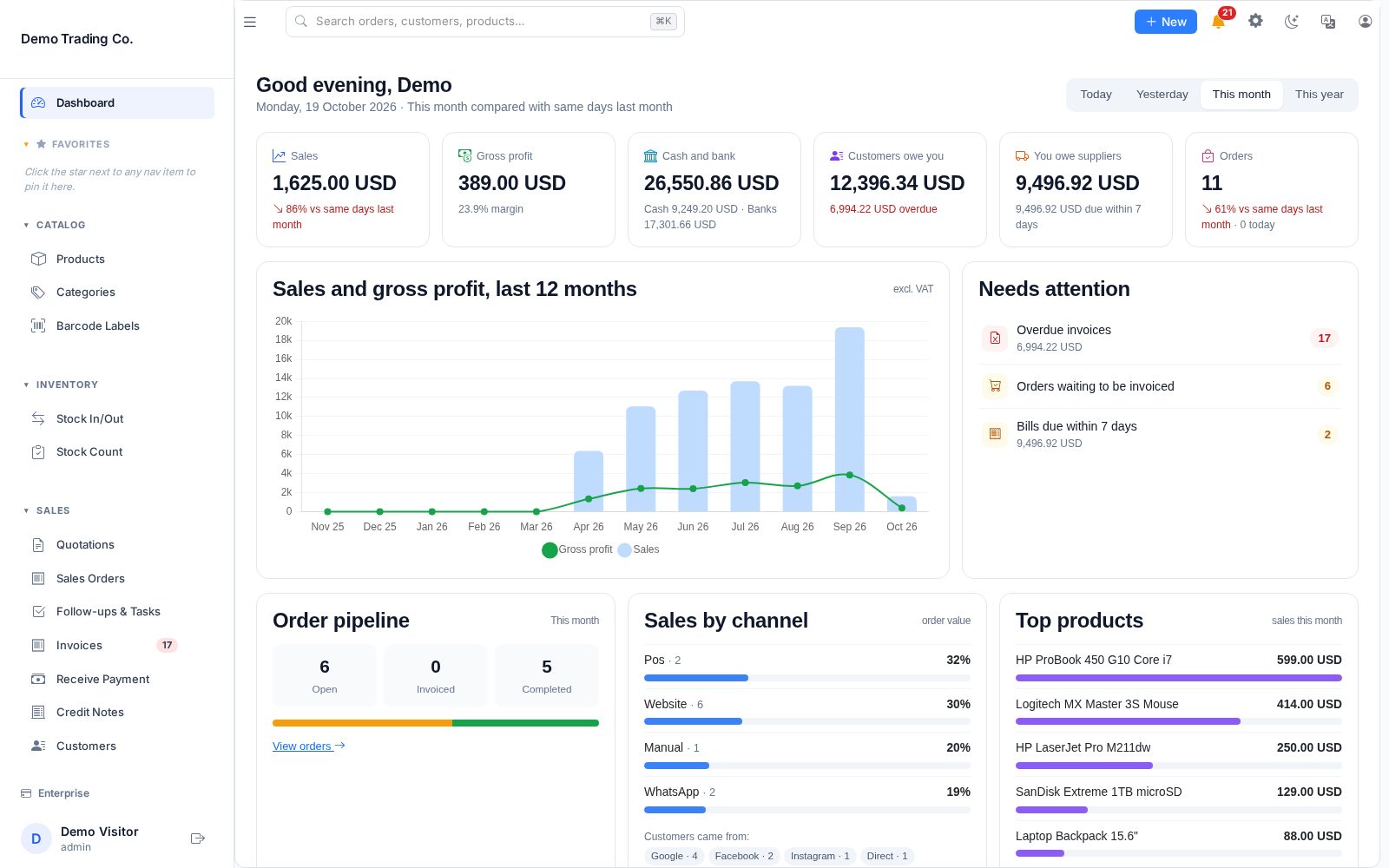Screen dimensions: 1389x868
Task: Open the Overdue invoices attention item
Action: click(x=1161, y=338)
